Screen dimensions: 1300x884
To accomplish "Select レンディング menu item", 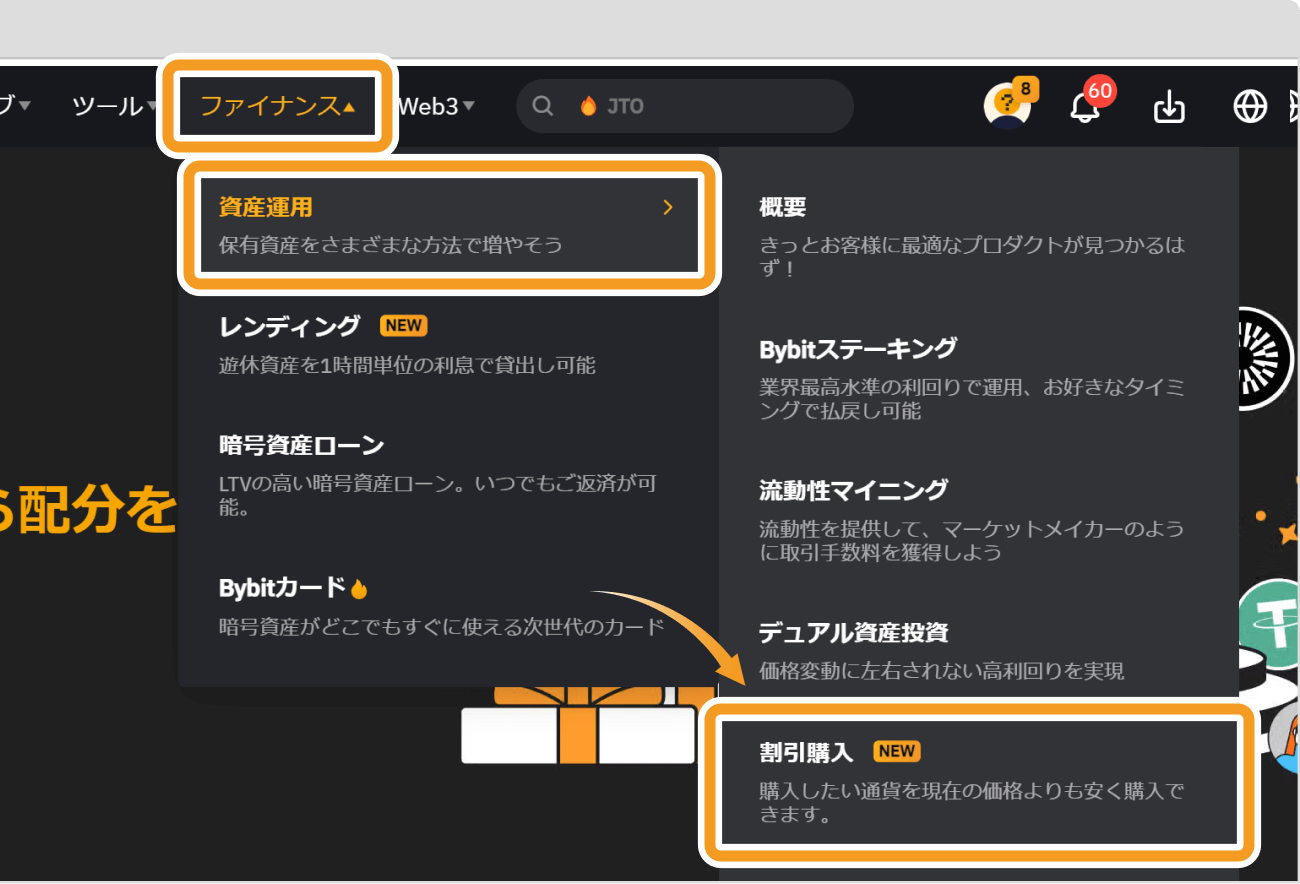I will pyautogui.click(x=290, y=326).
